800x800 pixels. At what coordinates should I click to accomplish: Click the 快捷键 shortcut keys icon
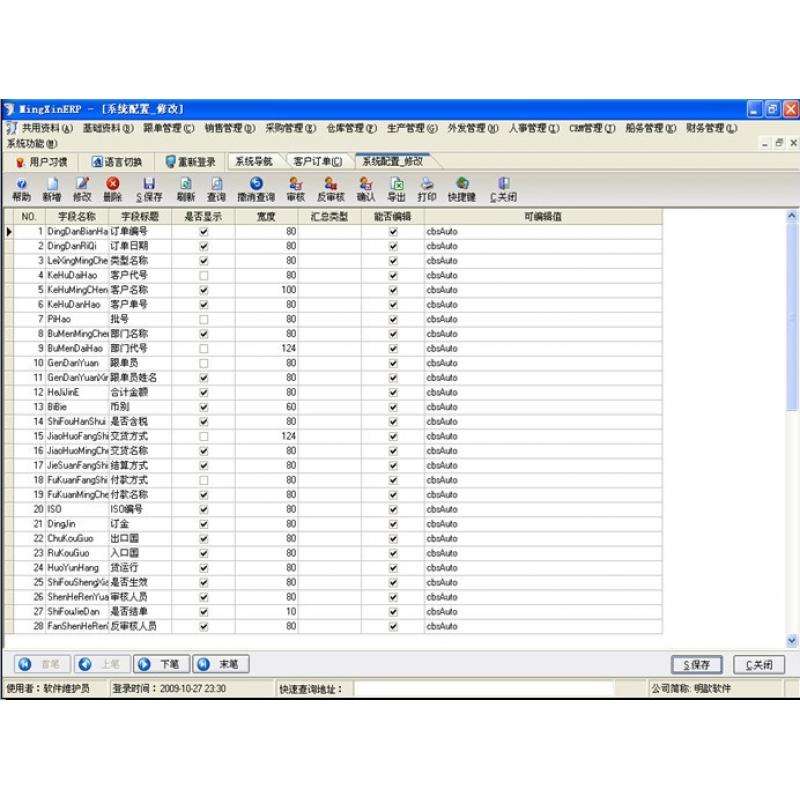(x=462, y=189)
